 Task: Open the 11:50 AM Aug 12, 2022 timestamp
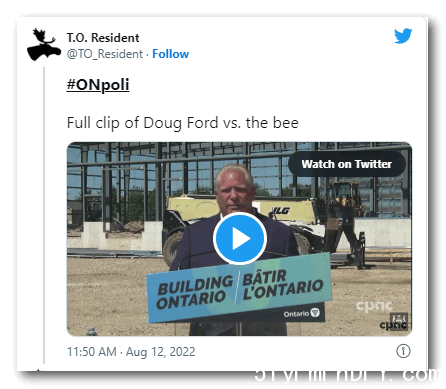tap(131, 352)
